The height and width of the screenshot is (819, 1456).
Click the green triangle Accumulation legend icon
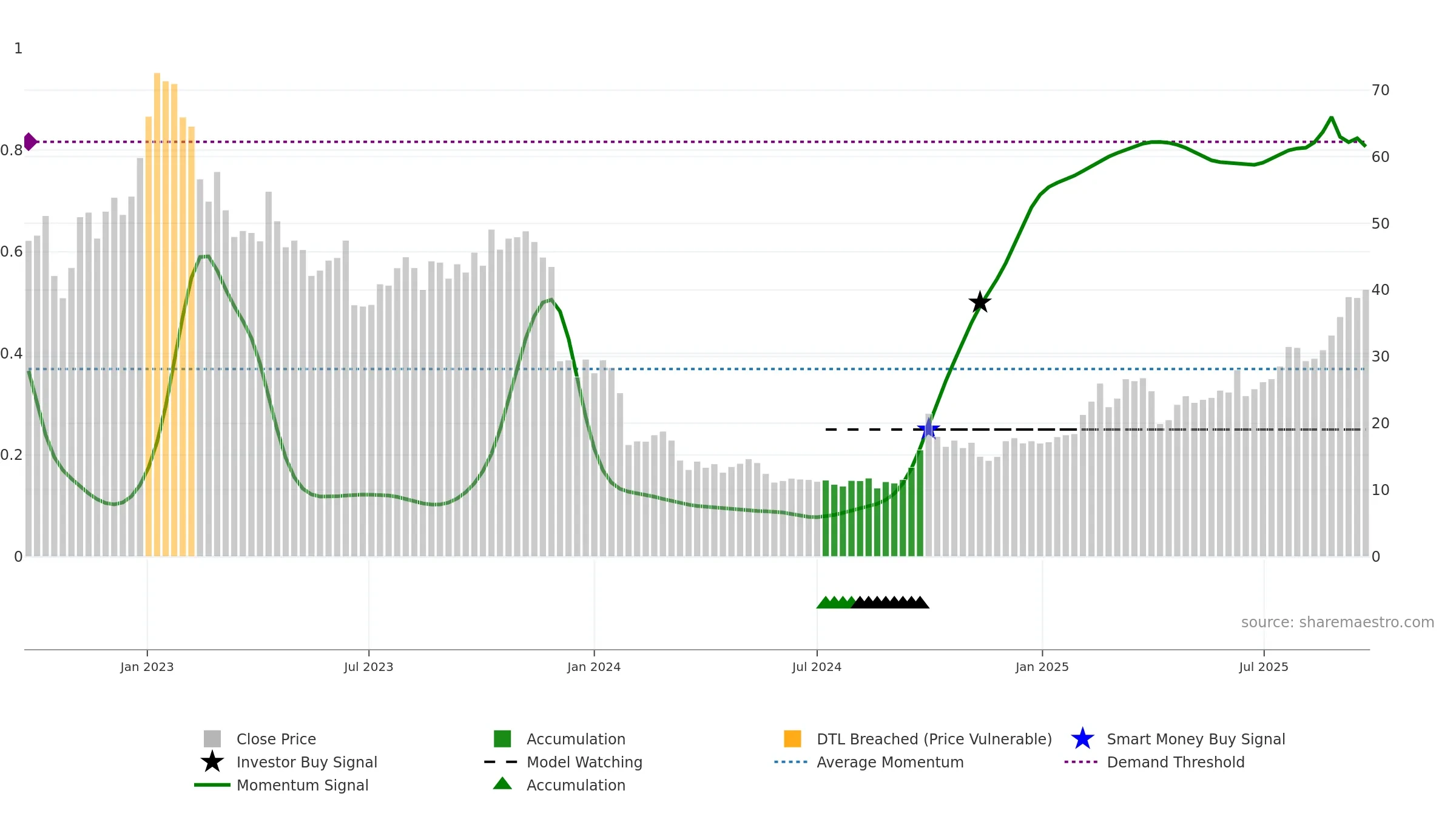click(x=502, y=784)
